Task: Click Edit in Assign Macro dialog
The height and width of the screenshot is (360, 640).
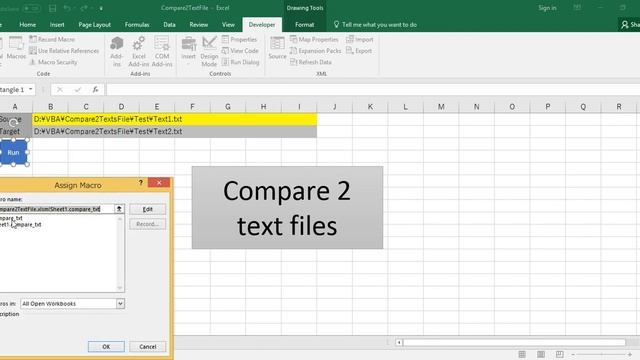Action: point(148,209)
